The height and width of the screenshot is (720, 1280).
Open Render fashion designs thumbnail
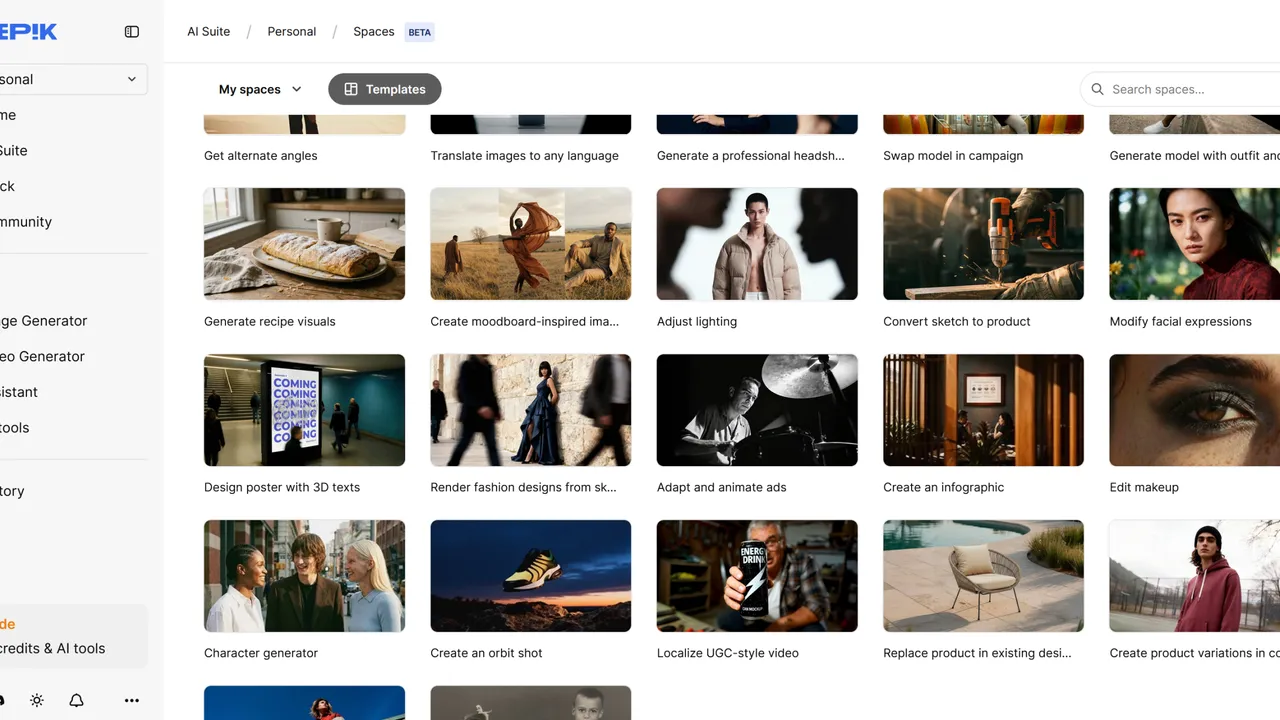click(531, 410)
